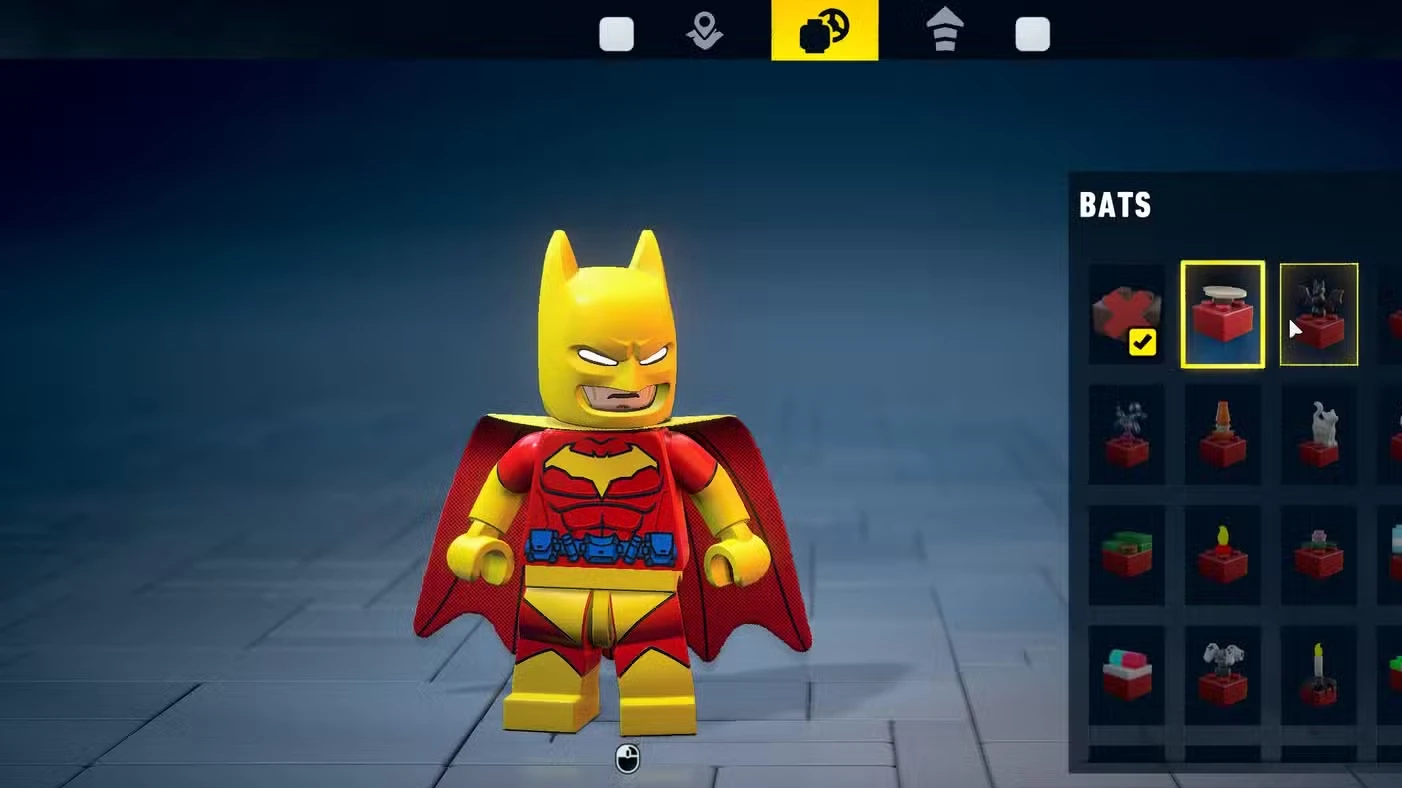
Task: Open the map location pin tab
Action: point(705,31)
